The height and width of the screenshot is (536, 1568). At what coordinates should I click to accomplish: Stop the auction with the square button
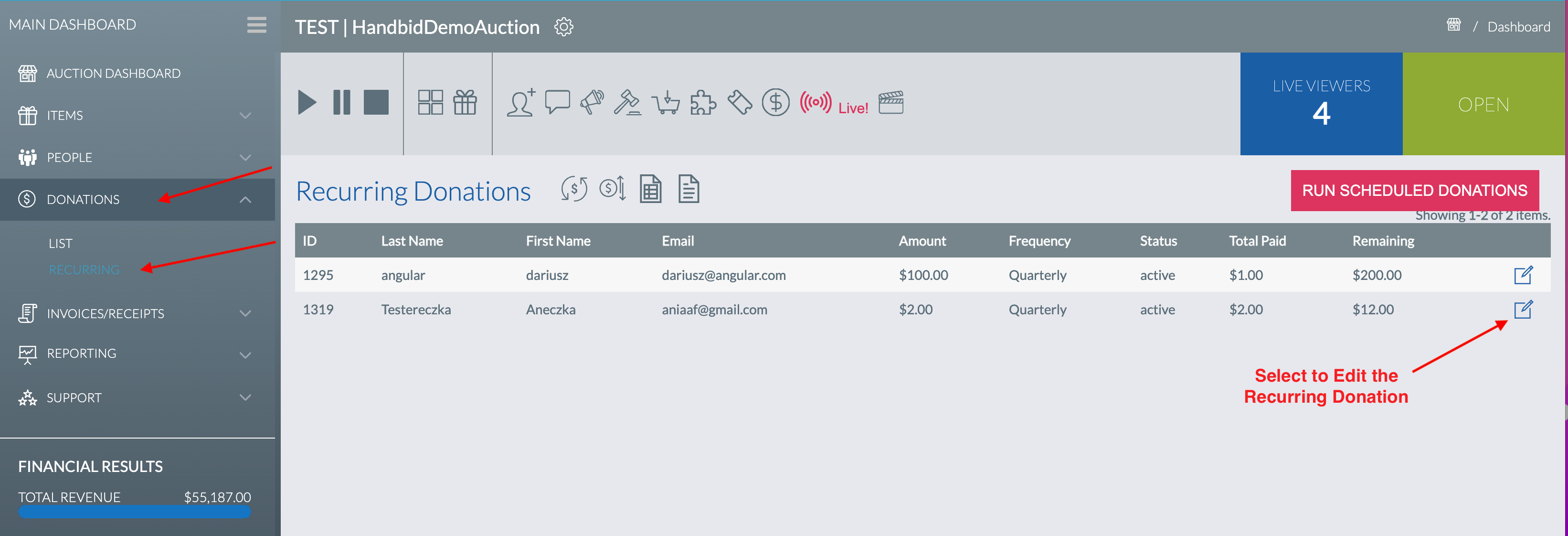tap(376, 102)
